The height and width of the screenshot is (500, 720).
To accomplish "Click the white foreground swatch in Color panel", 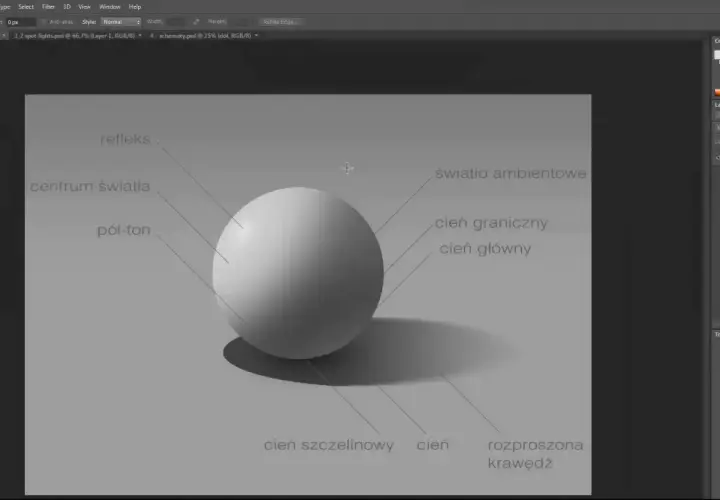I will [717, 55].
